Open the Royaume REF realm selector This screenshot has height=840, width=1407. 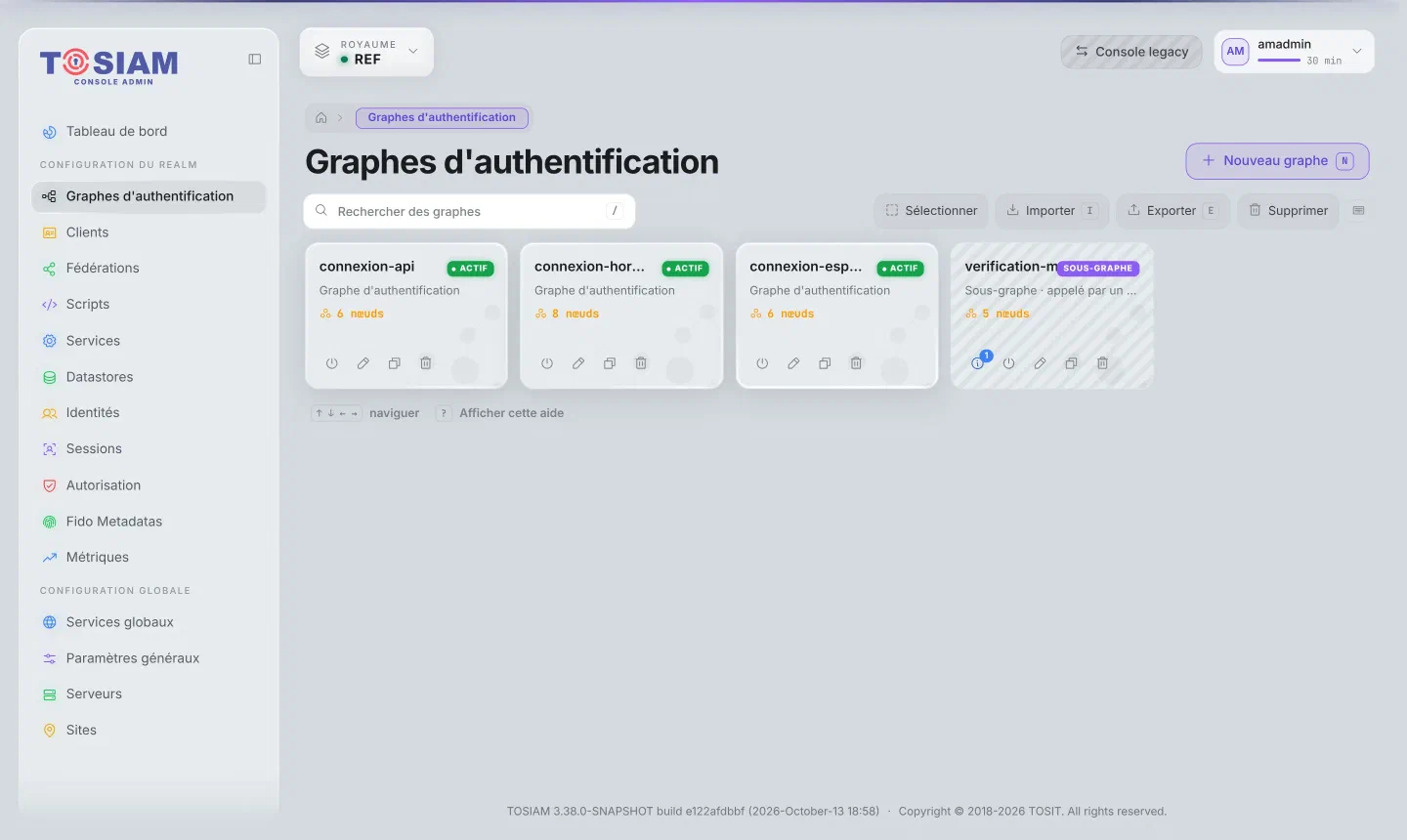(x=366, y=52)
